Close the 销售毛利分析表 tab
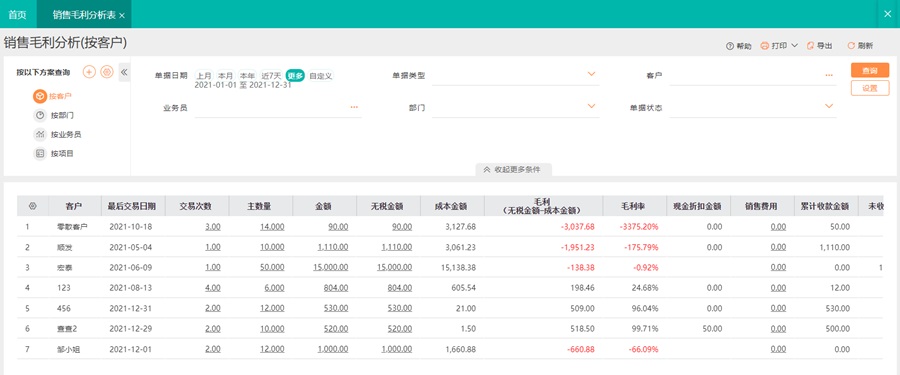Image resolution: width=900 pixels, height=375 pixels. [x=122, y=16]
